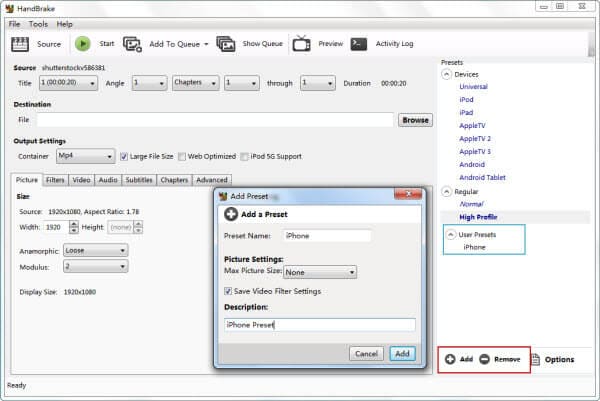Toggle Save Video Filter Settings checkbox
The image size is (600, 401).
coord(228,291)
